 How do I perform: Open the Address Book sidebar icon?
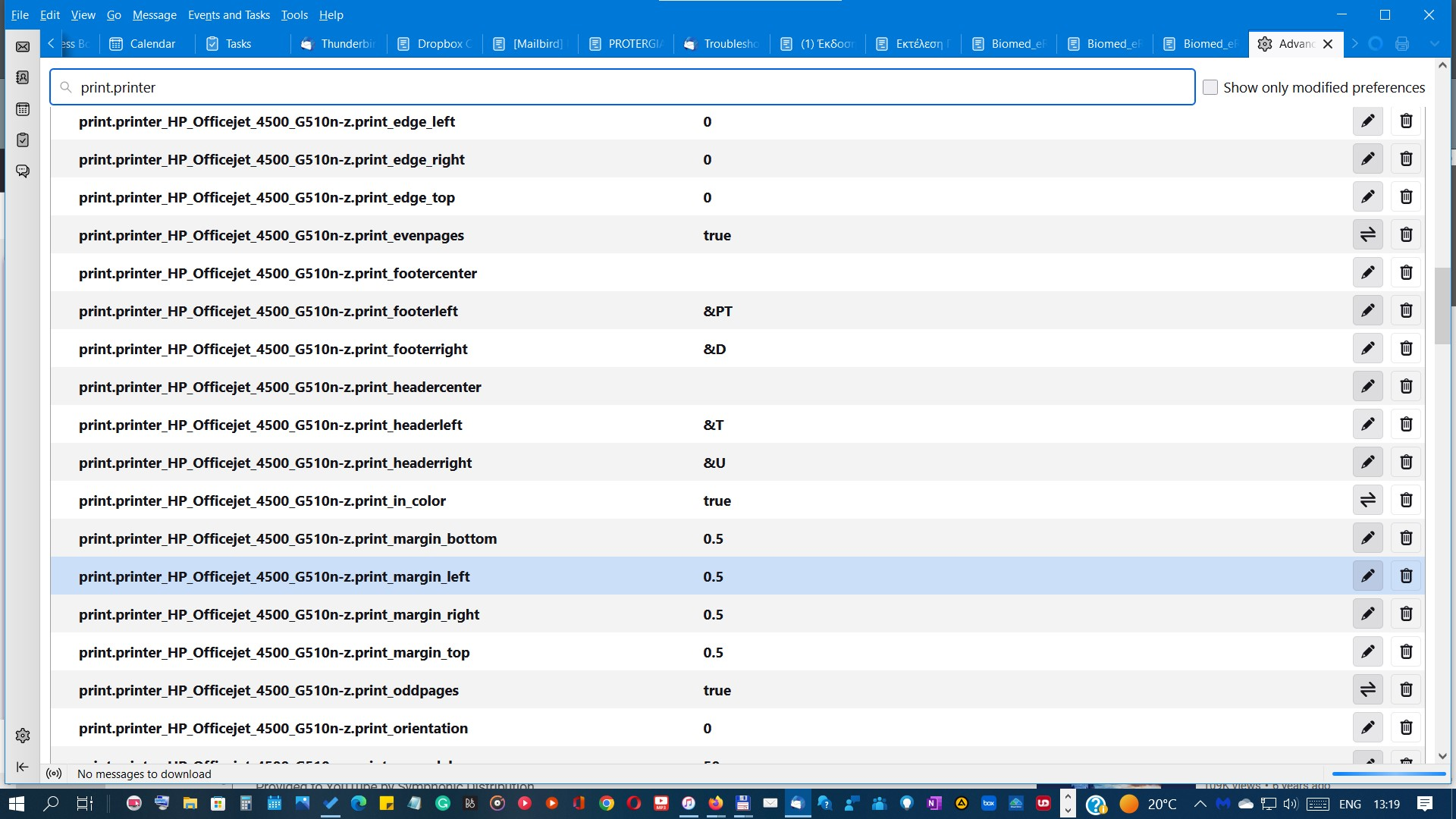tap(23, 77)
